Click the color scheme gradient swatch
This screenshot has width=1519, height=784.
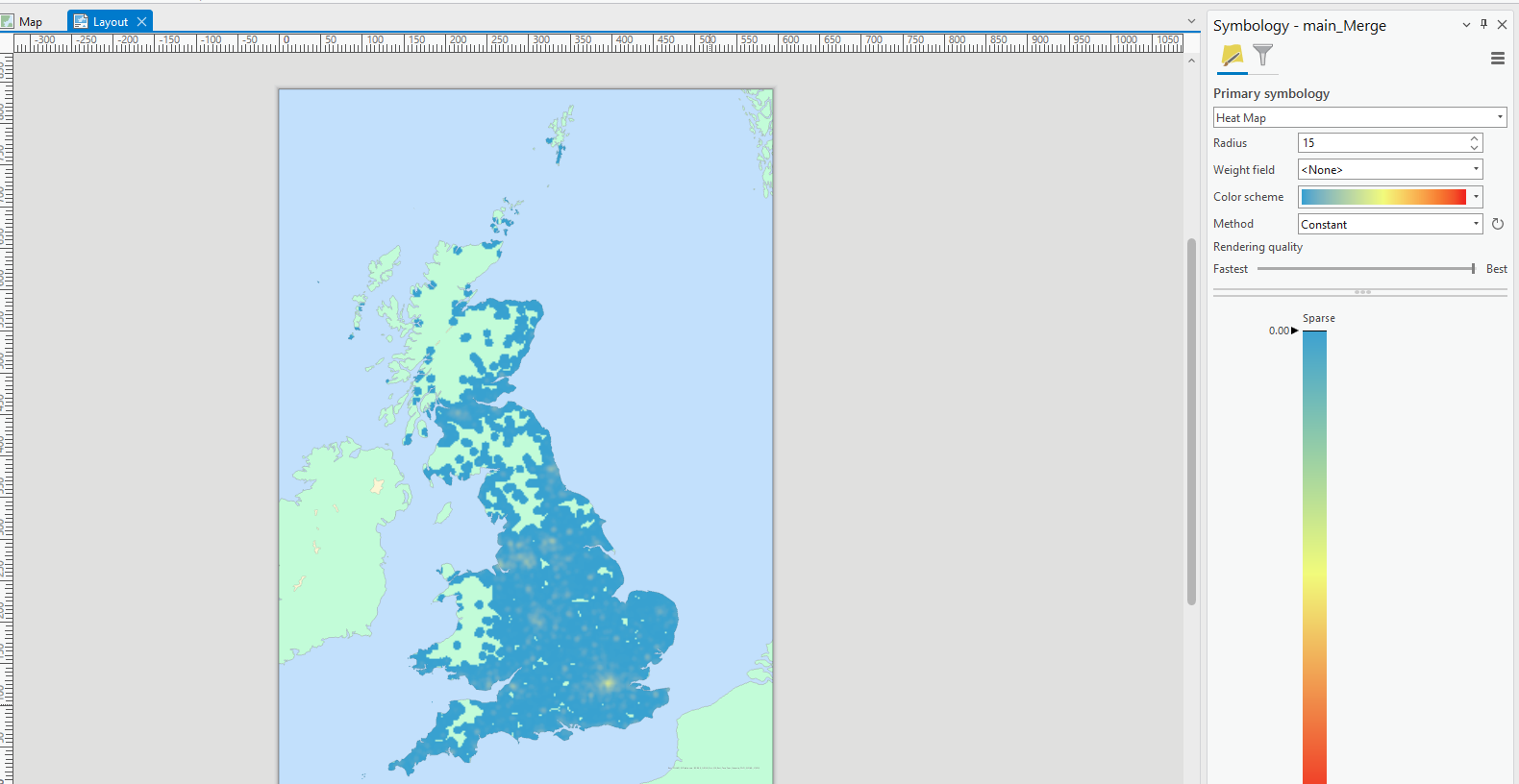coord(1383,197)
